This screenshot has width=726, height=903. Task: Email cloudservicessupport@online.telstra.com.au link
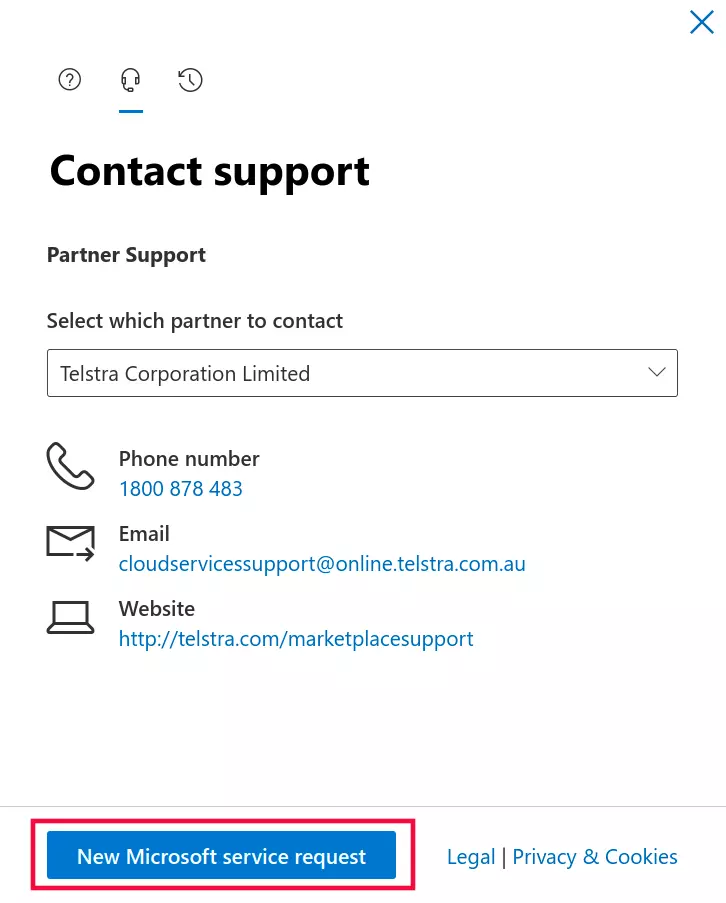pyautogui.click(x=322, y=564)
